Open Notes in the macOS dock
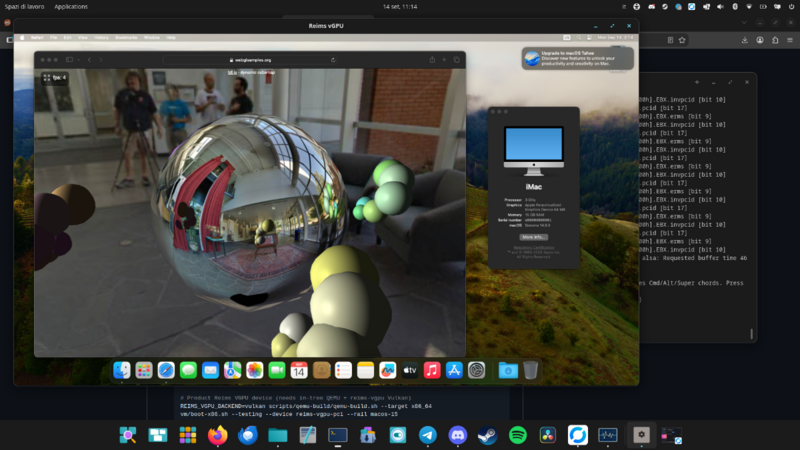 pyautogui.click(x=365, y=370)
